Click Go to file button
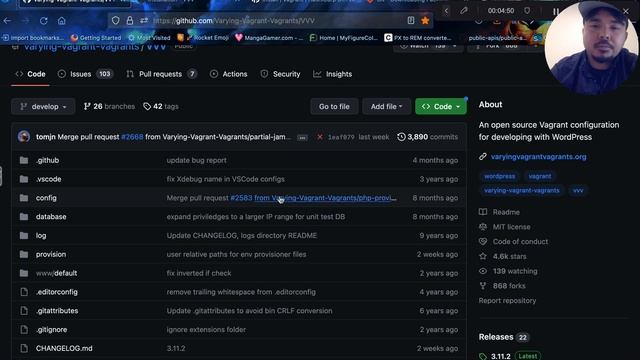 click(334, 107)
